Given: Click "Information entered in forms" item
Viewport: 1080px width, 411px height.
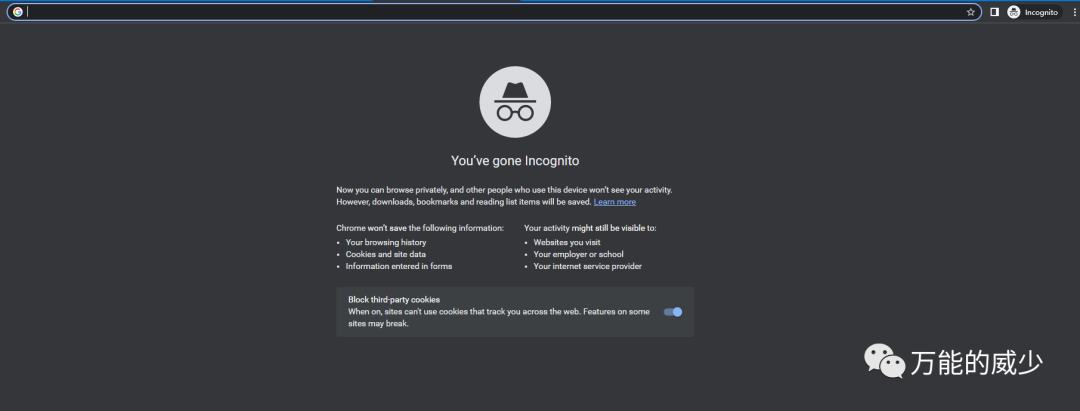Looking at the screenshot, I should pos(399,266).
